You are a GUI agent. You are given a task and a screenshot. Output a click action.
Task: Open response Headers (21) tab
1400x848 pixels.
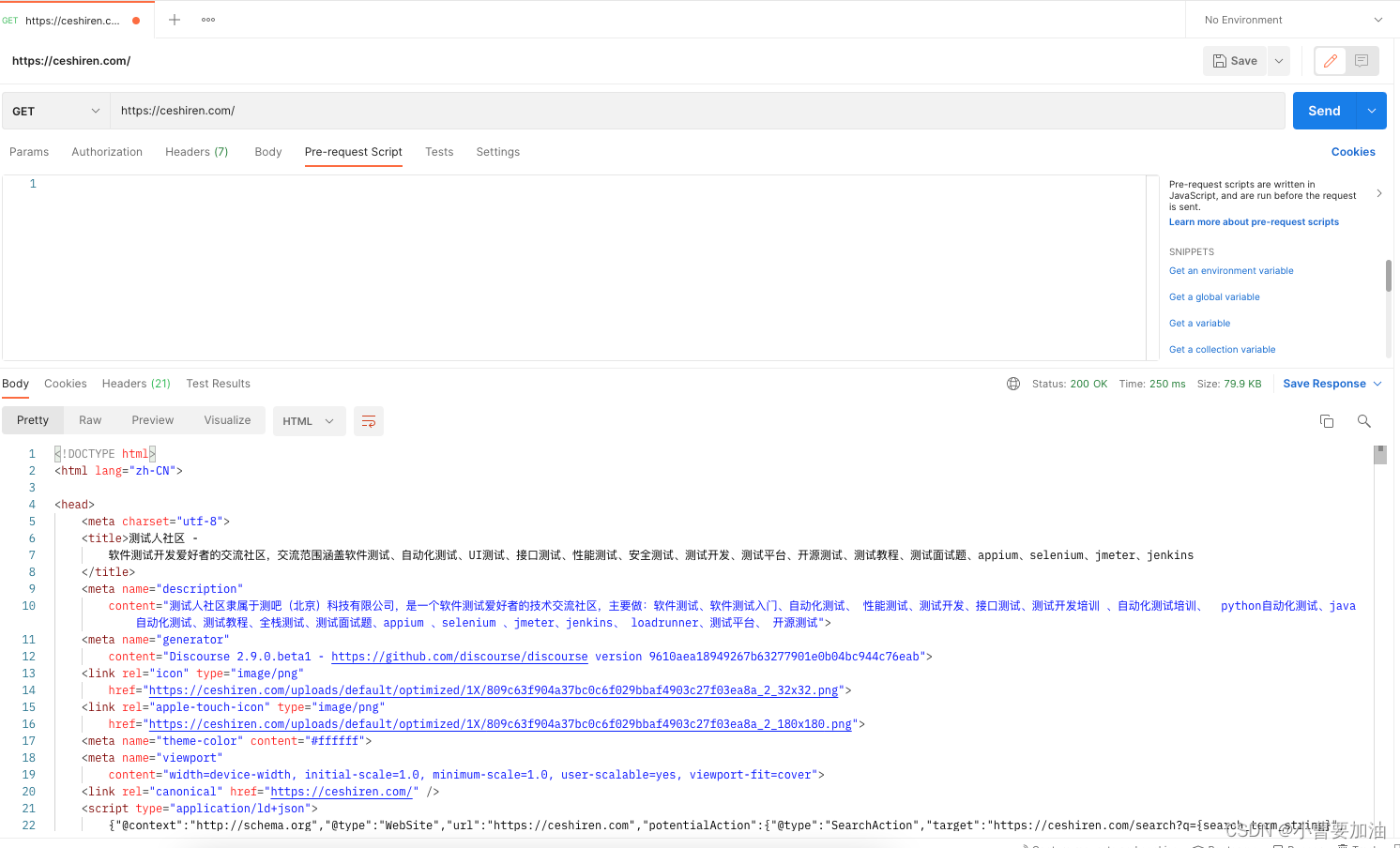point(136,384)
